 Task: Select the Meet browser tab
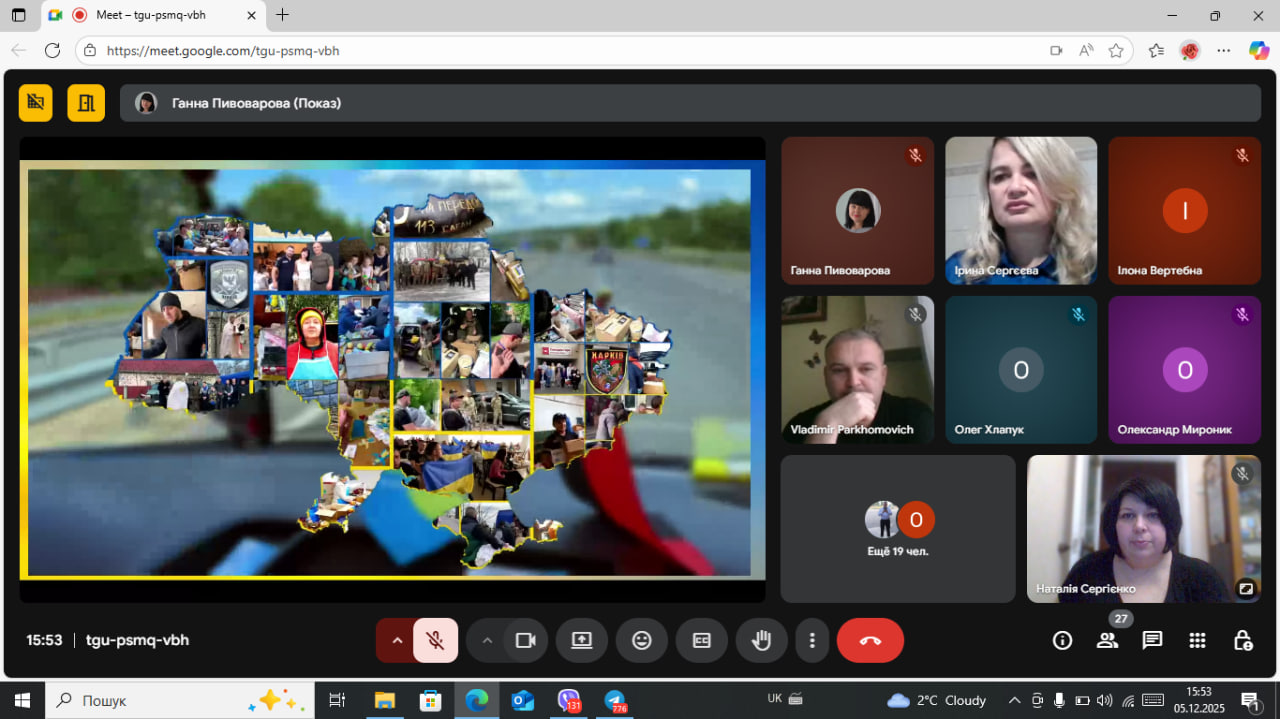click(150, 15)
